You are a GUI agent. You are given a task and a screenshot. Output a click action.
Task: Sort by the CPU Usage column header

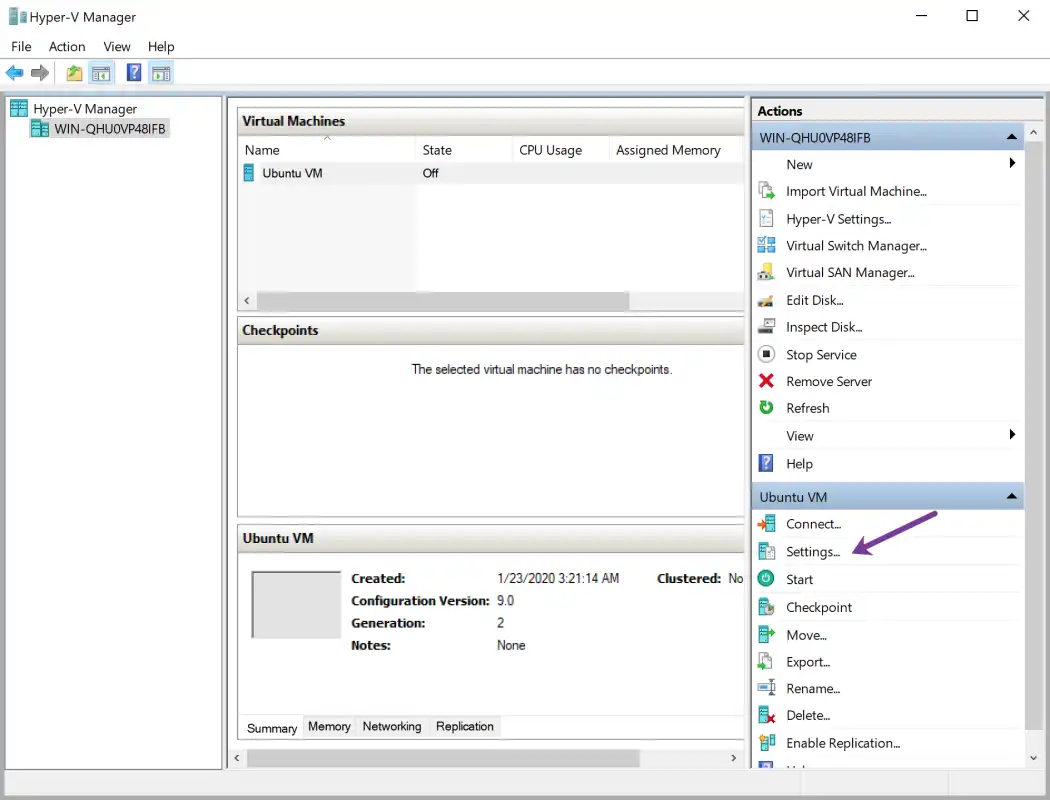tap(560, 150)
